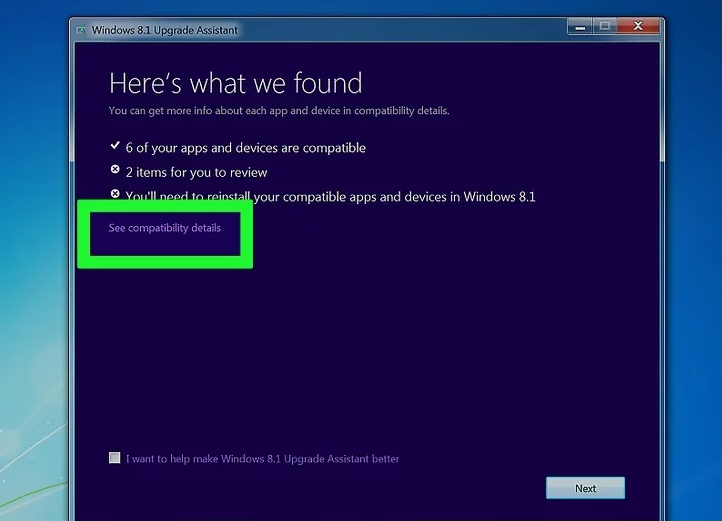Open the See compatibility details link
This screenshot has width=722, height=521.
click(164, 228)
